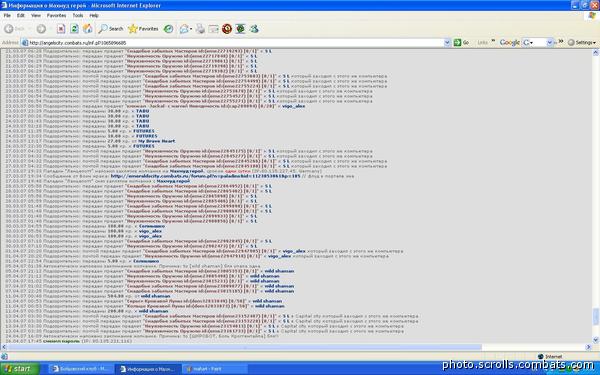
Task: Open the Favorites star in toolbar
Action: [143, 29]
